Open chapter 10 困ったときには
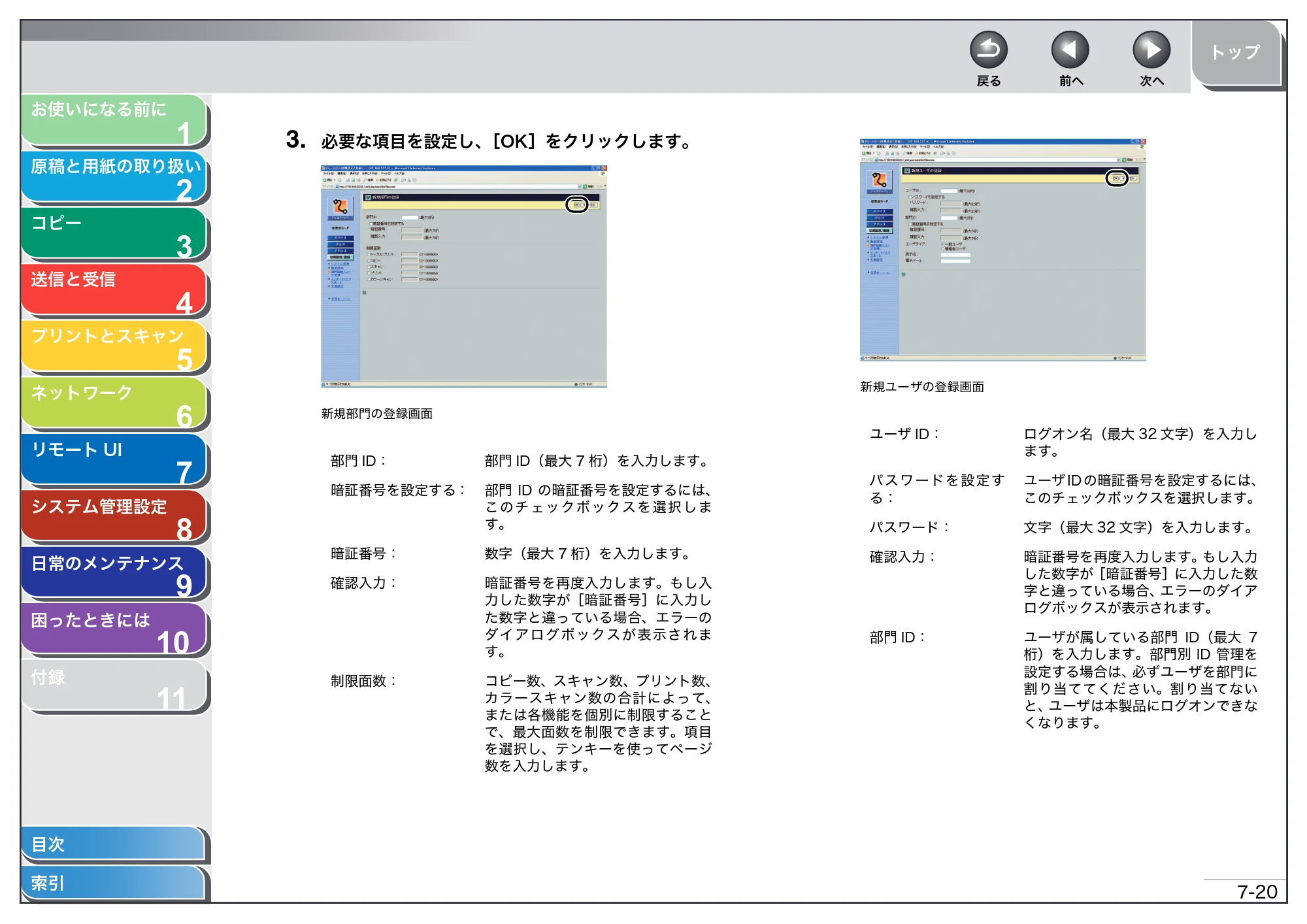The image size is (1307, 924). tap(114, 630)
